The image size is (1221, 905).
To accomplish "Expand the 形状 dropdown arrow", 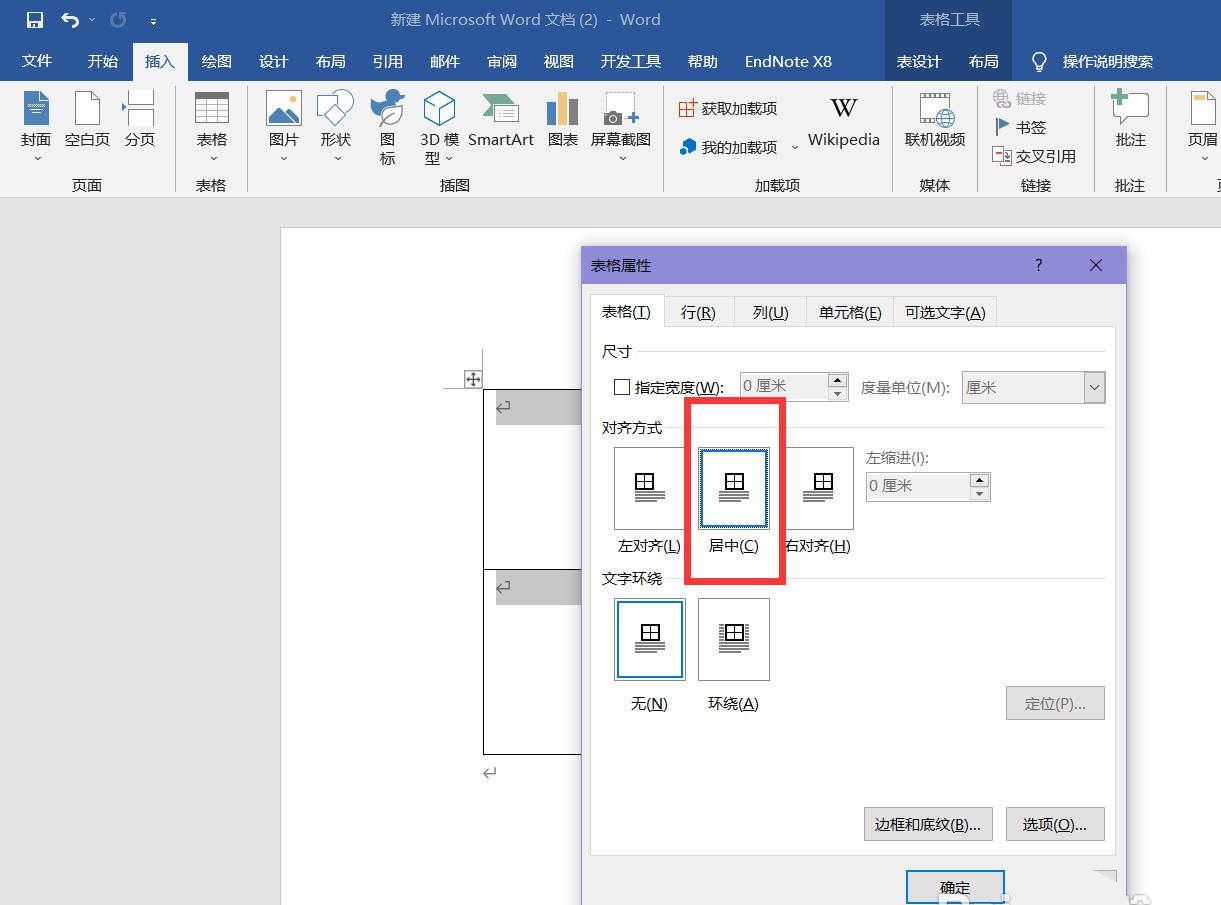I will [336, 158].
